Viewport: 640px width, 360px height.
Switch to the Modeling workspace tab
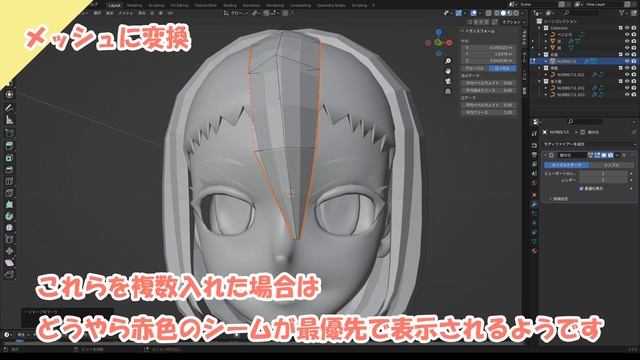pos(135,5)
